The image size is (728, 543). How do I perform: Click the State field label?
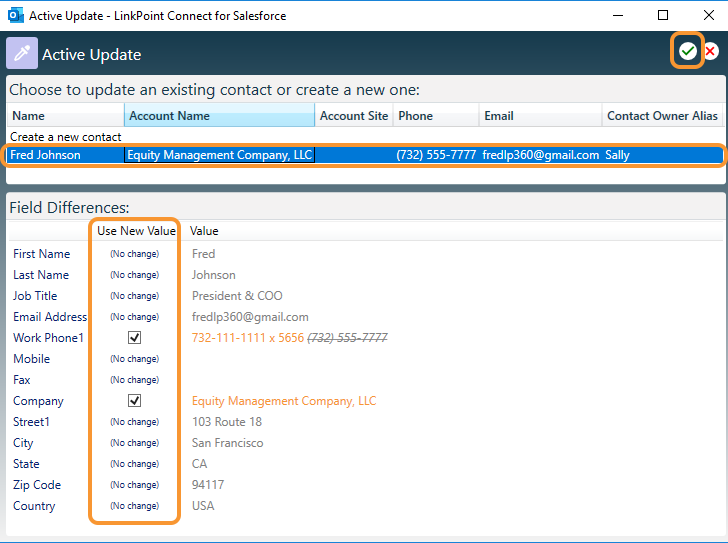26,464
